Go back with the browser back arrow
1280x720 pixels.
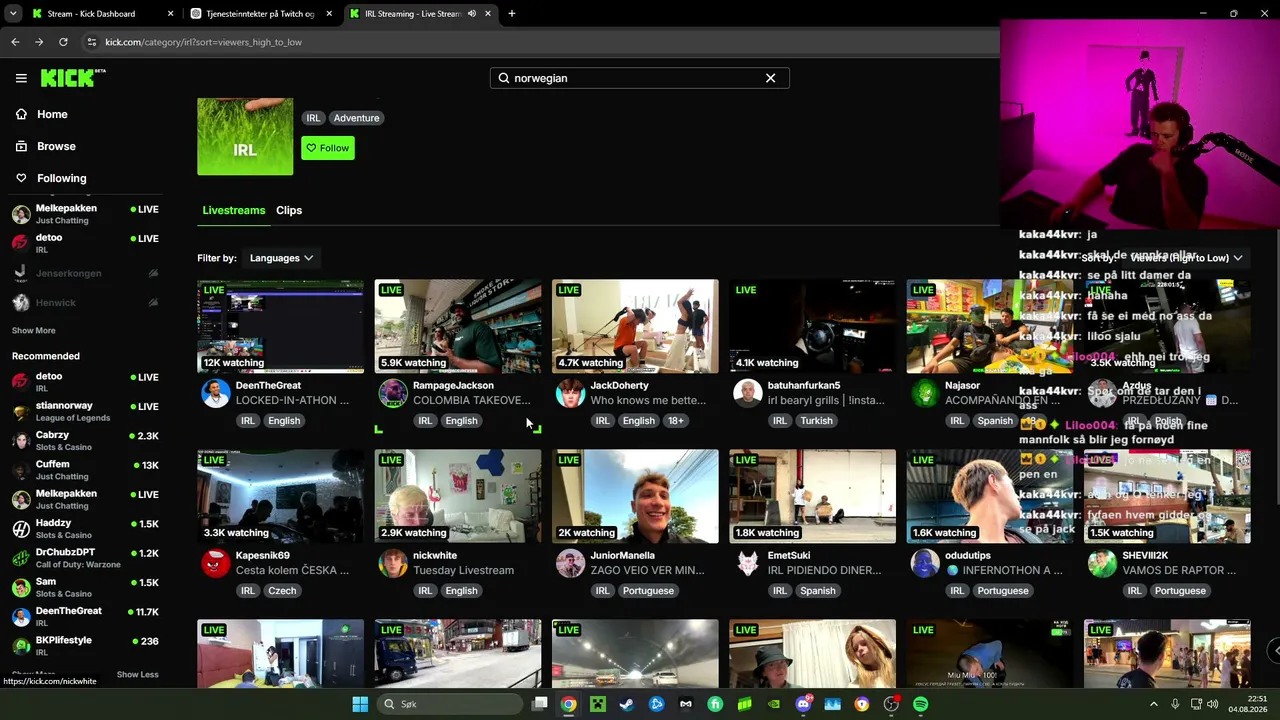coord(15,42)
